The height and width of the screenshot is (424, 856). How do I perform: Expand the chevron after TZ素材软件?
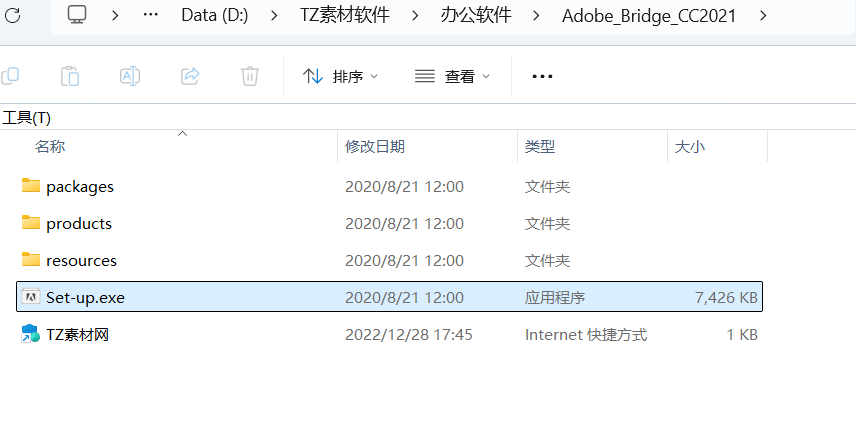click(x=415, y=16)
